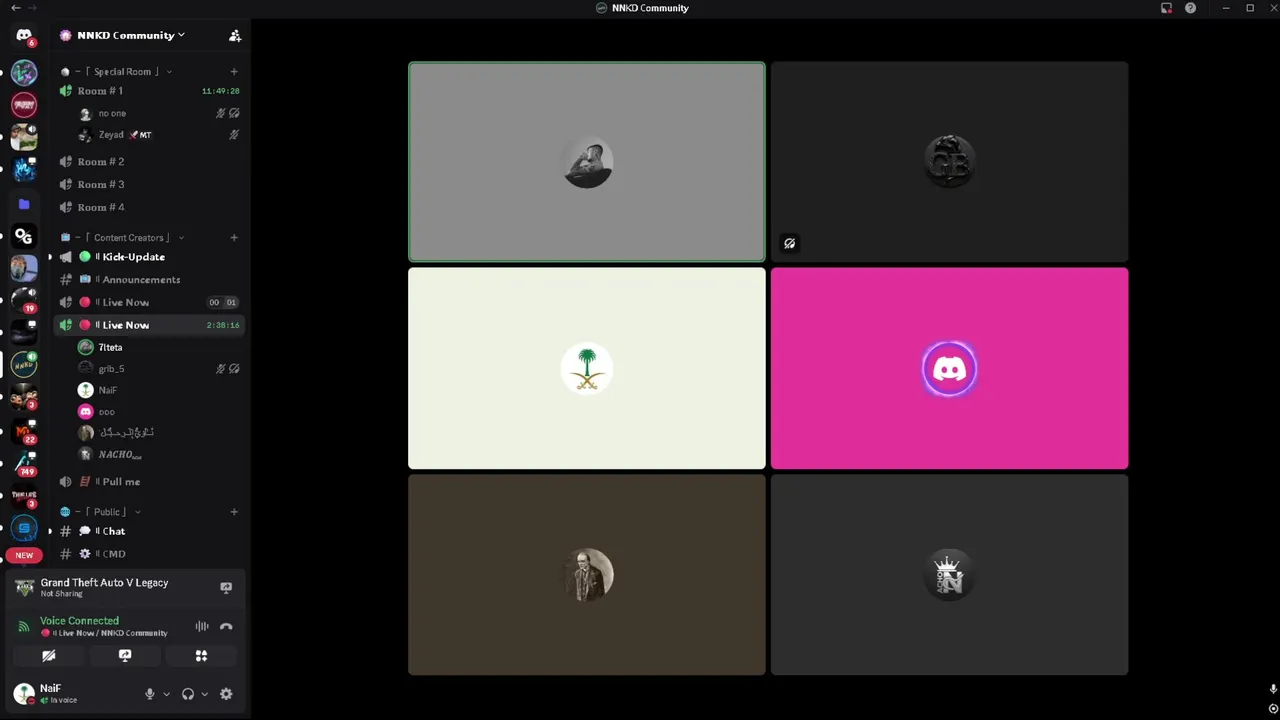Open the purple server folder
Screen dimensions: 1280x720
[24, 204]
